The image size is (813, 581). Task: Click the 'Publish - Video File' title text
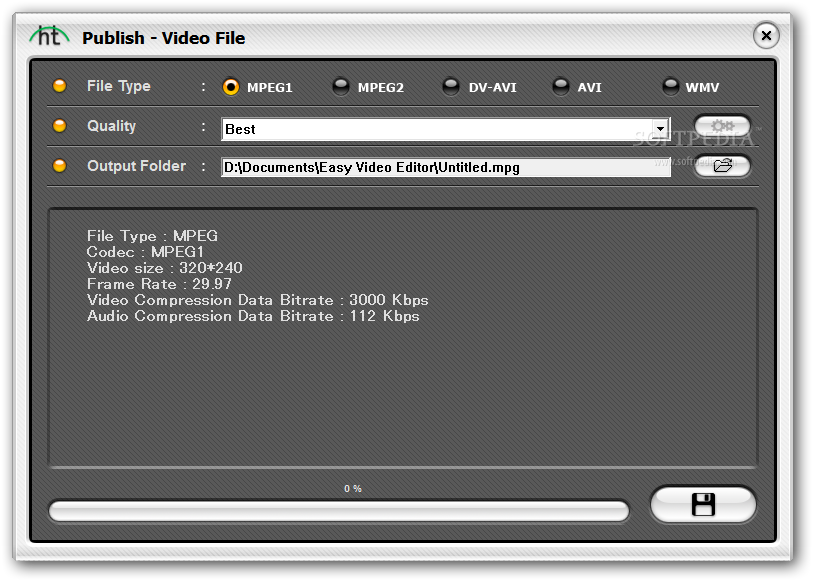pyautogui.click(x=164, y=38)
